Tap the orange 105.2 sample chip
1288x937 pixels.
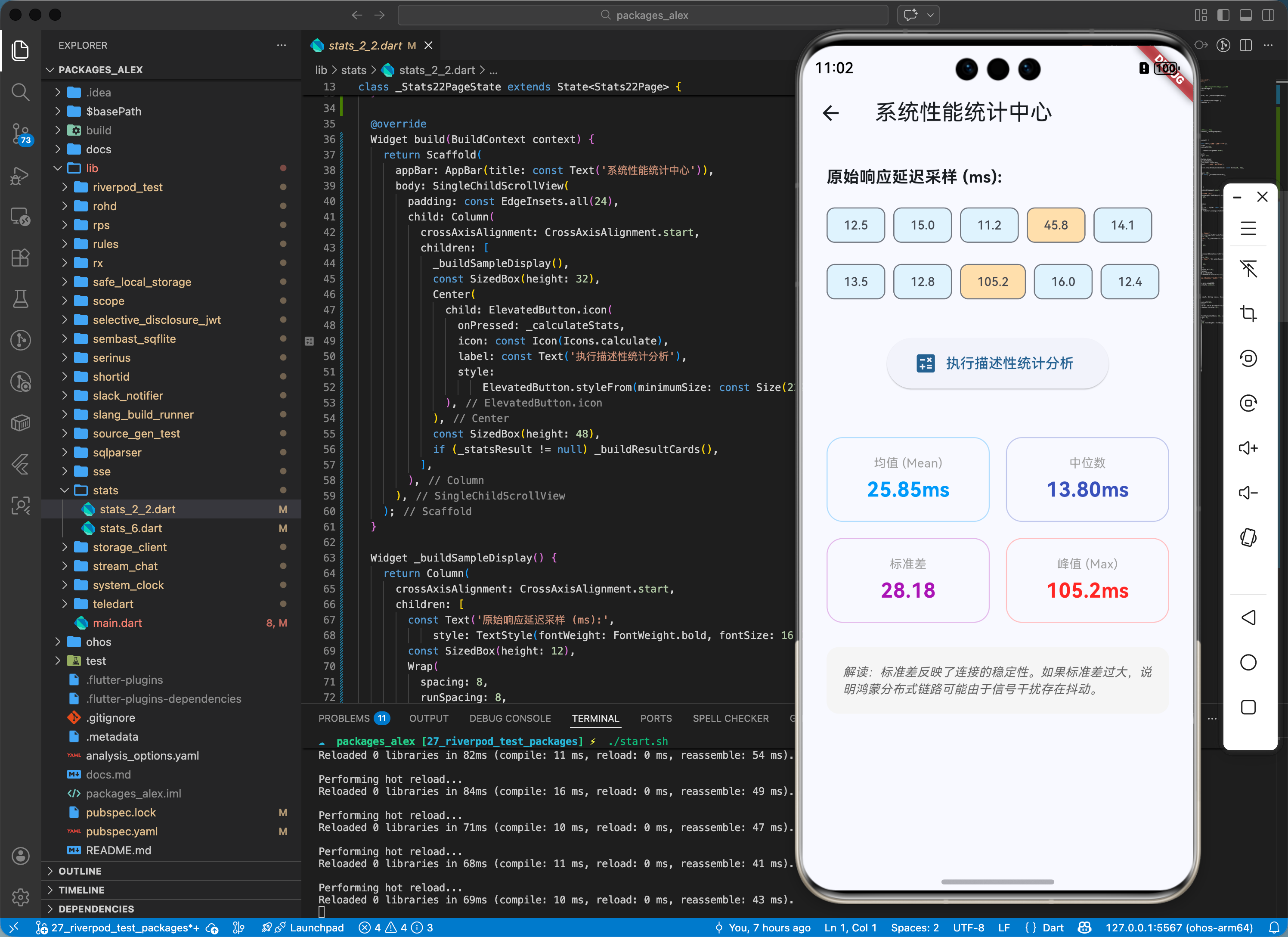[x=992, y=281]
